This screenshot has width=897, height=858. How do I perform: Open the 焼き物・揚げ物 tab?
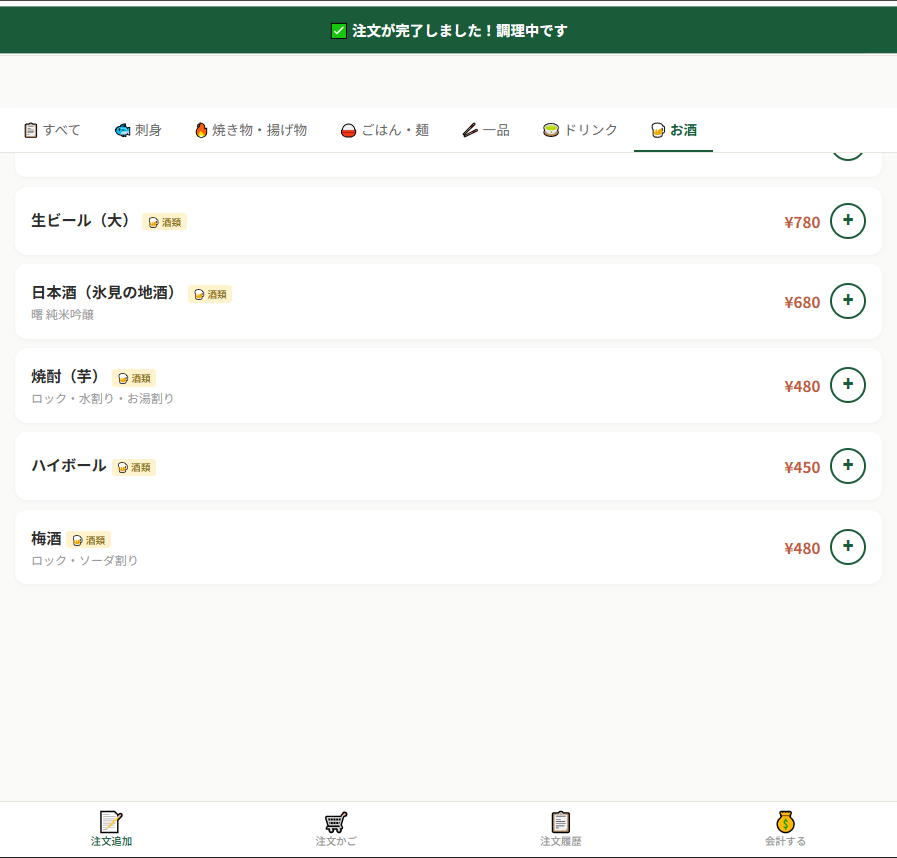click(250, 130)
